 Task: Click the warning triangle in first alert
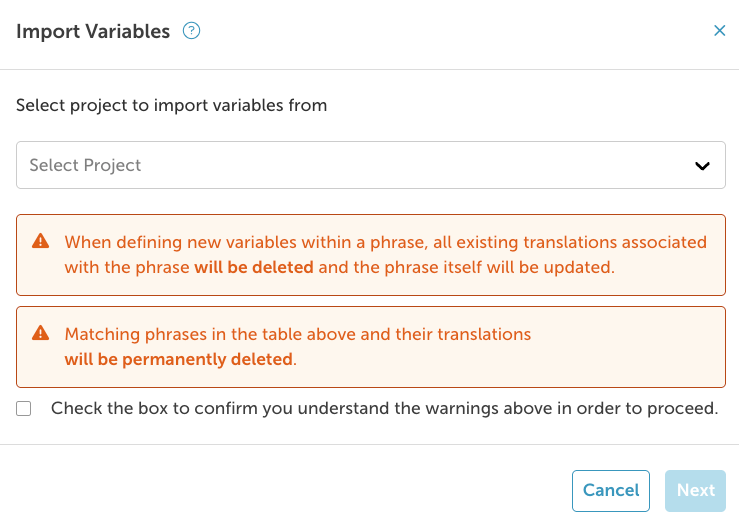(x=41, y=242)
